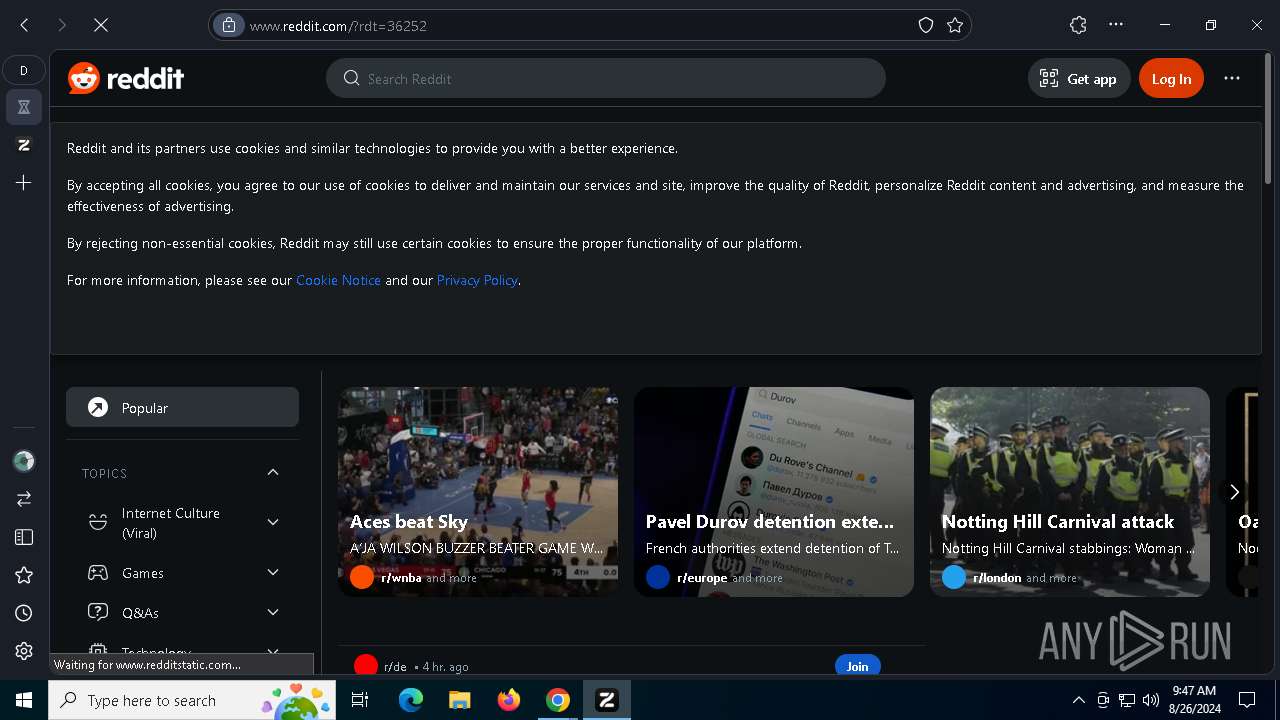Expand the Games topic chevron
Screen dimensions: 1280x720
click(x=273, y=572)
